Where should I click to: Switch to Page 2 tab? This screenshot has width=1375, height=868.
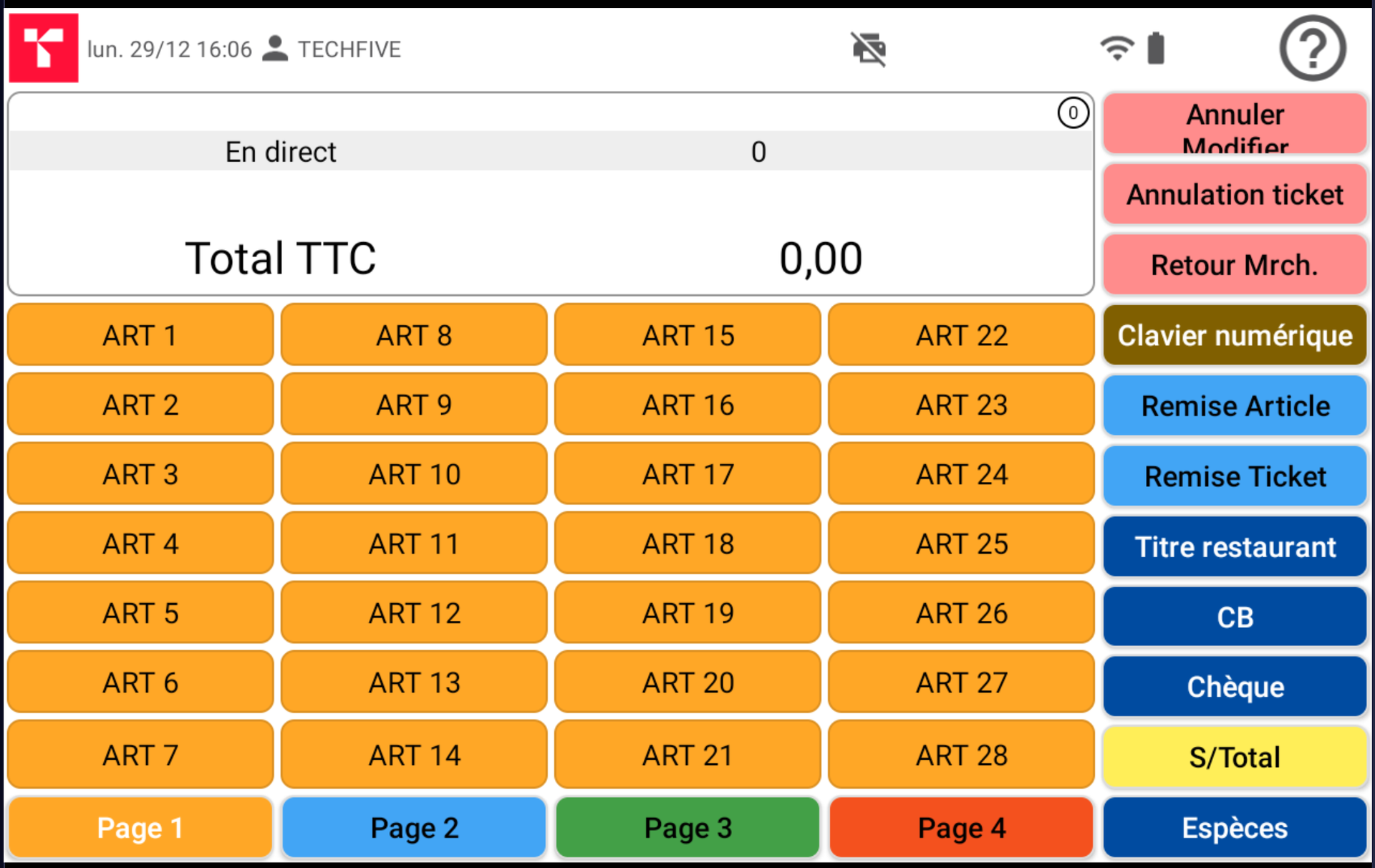click(414, 828)
